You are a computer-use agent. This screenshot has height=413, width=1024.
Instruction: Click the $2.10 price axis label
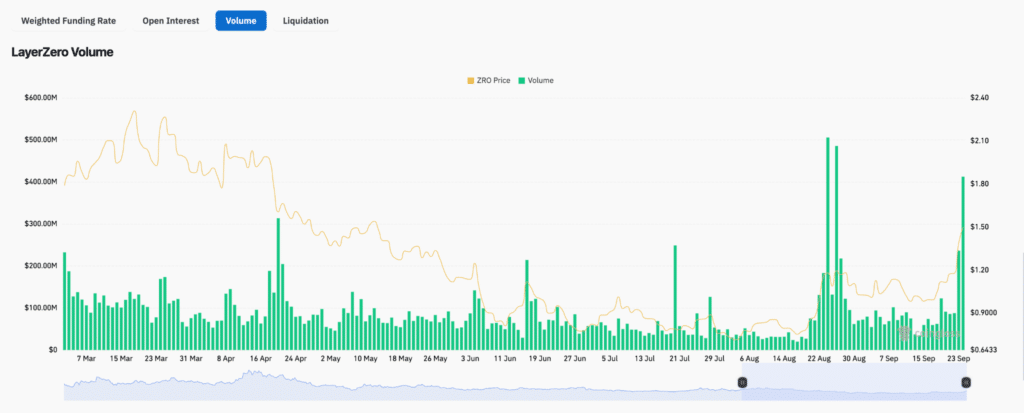coord(980,140)
